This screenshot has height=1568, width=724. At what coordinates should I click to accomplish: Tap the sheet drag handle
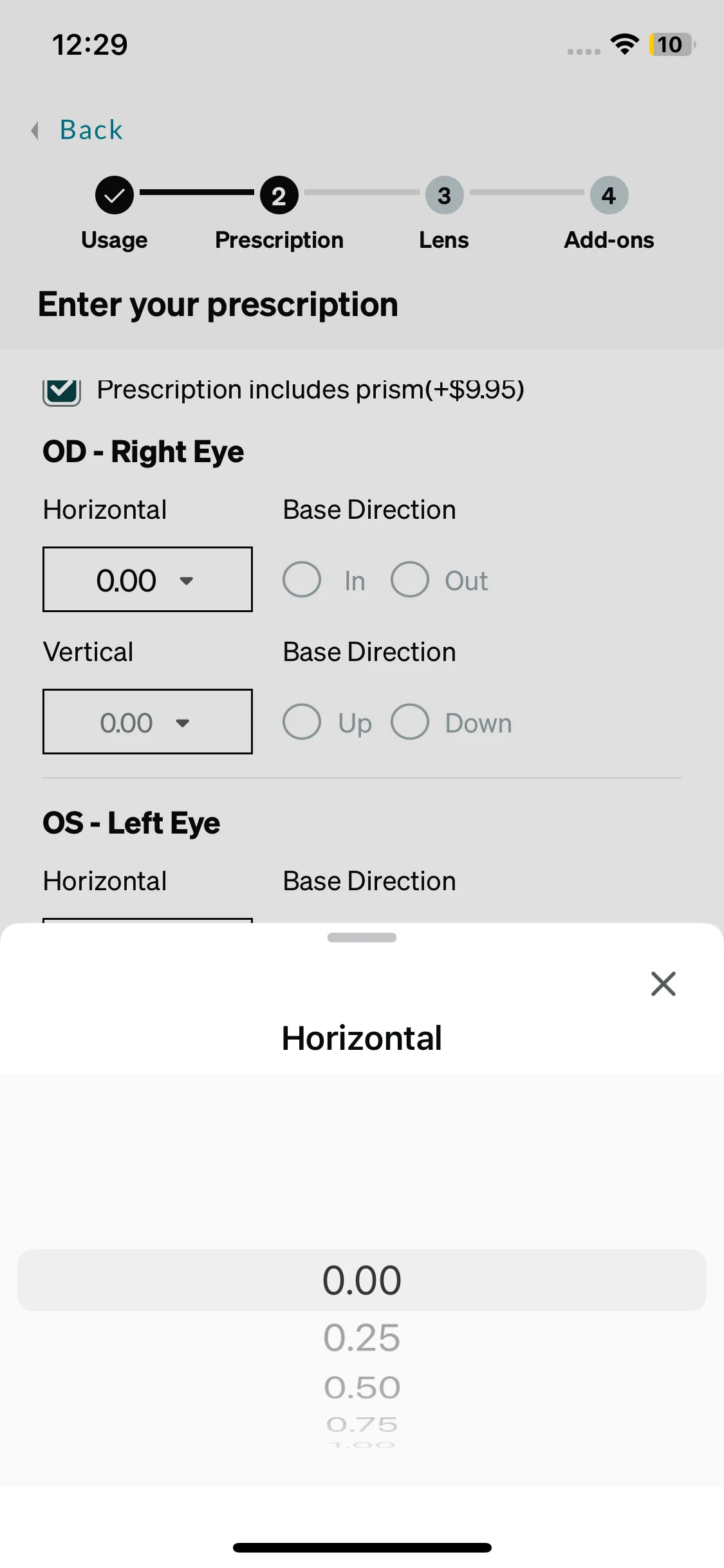(362, 938)
